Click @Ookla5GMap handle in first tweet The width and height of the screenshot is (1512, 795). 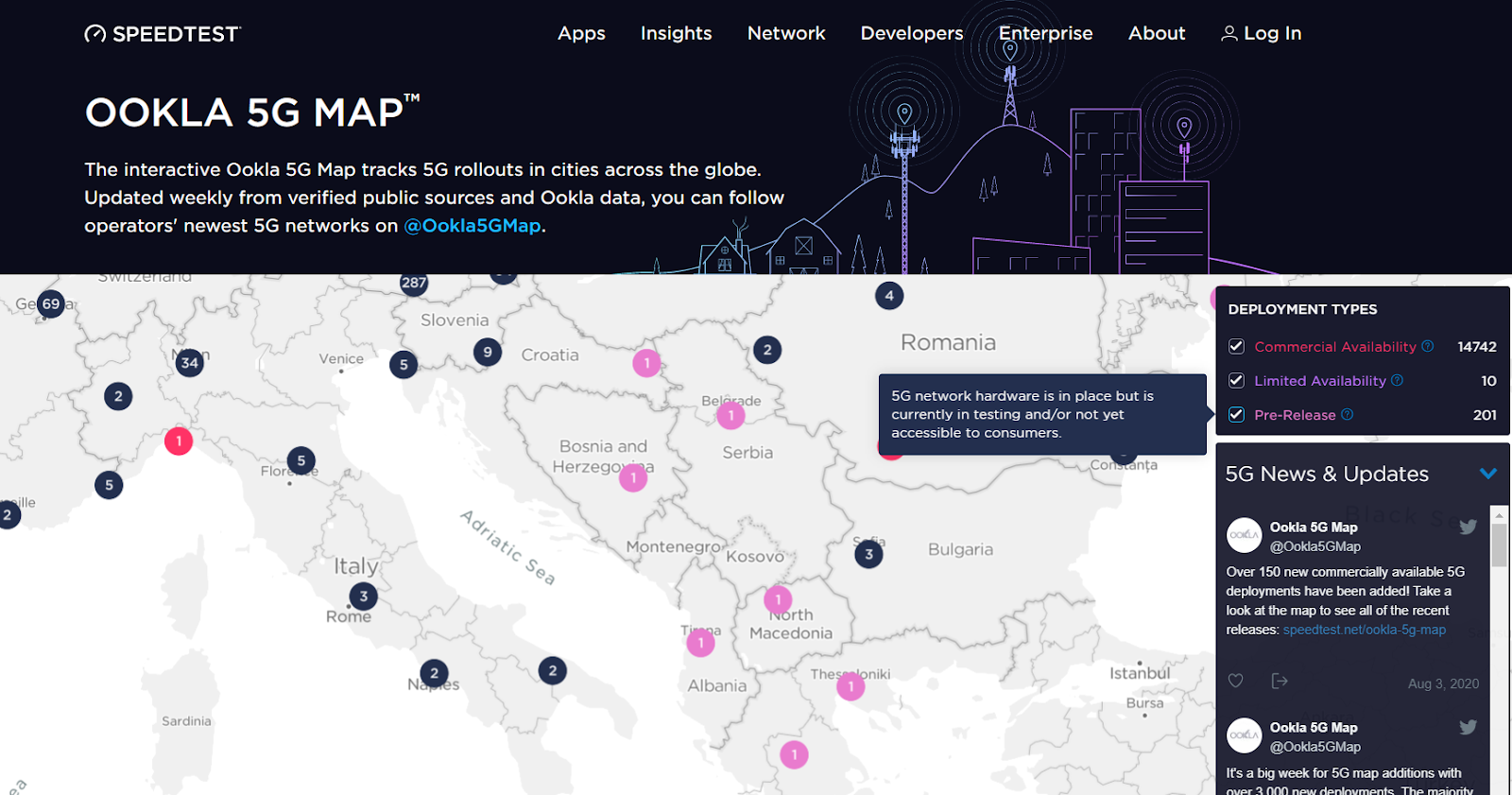(1315, 546)
